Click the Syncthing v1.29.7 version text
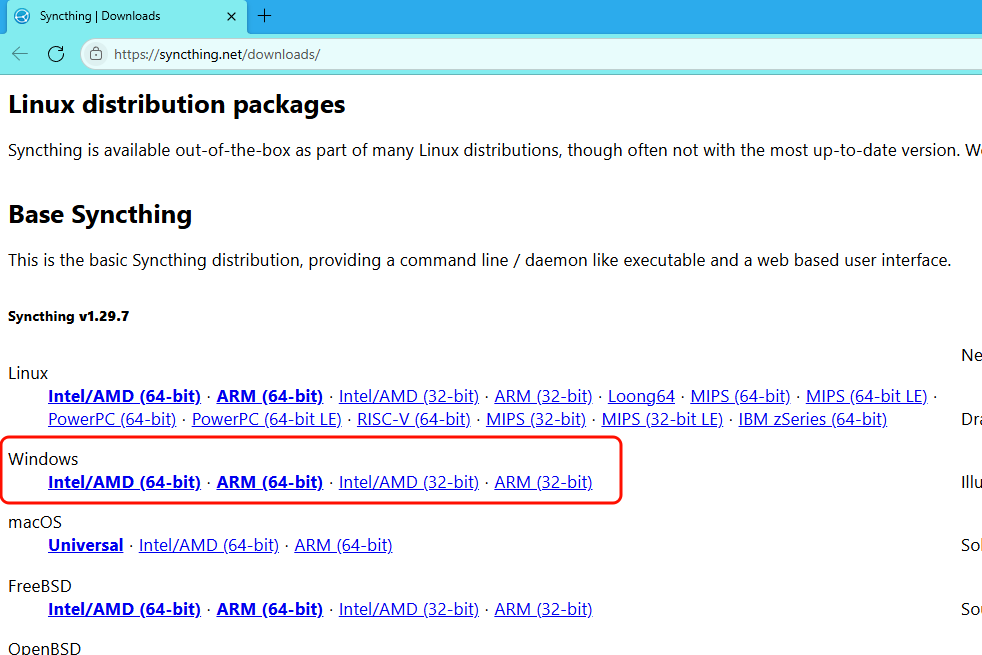The width and height of the screenshot is (982, 655). pyautogui.click(x=69, y=316)
